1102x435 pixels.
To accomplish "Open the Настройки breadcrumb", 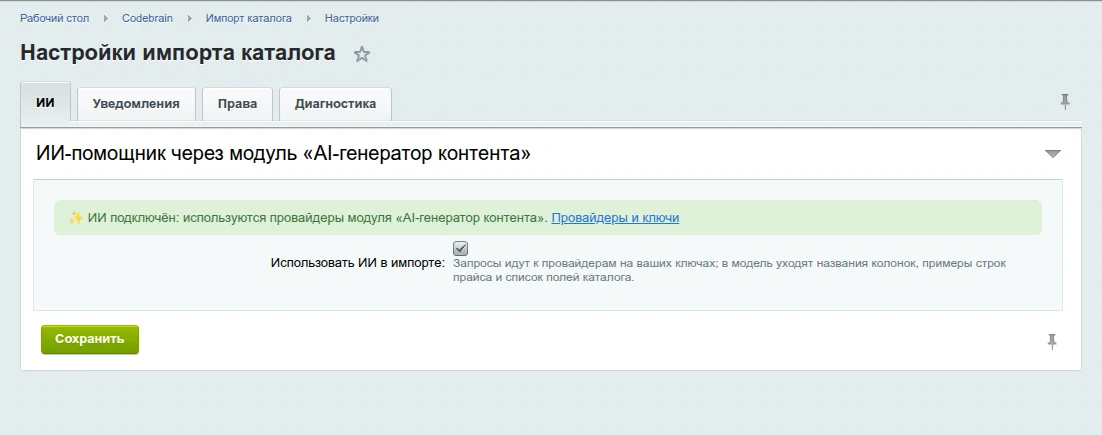I will 351,18.
